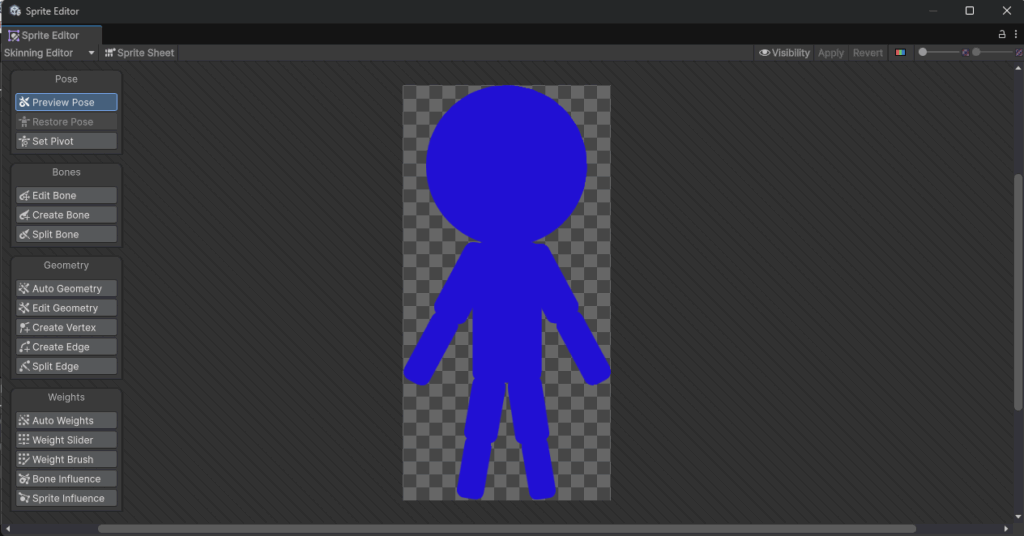Switch to Edit Geometry tool
The image size is (1024, 536).
click(x=66, y=308)
